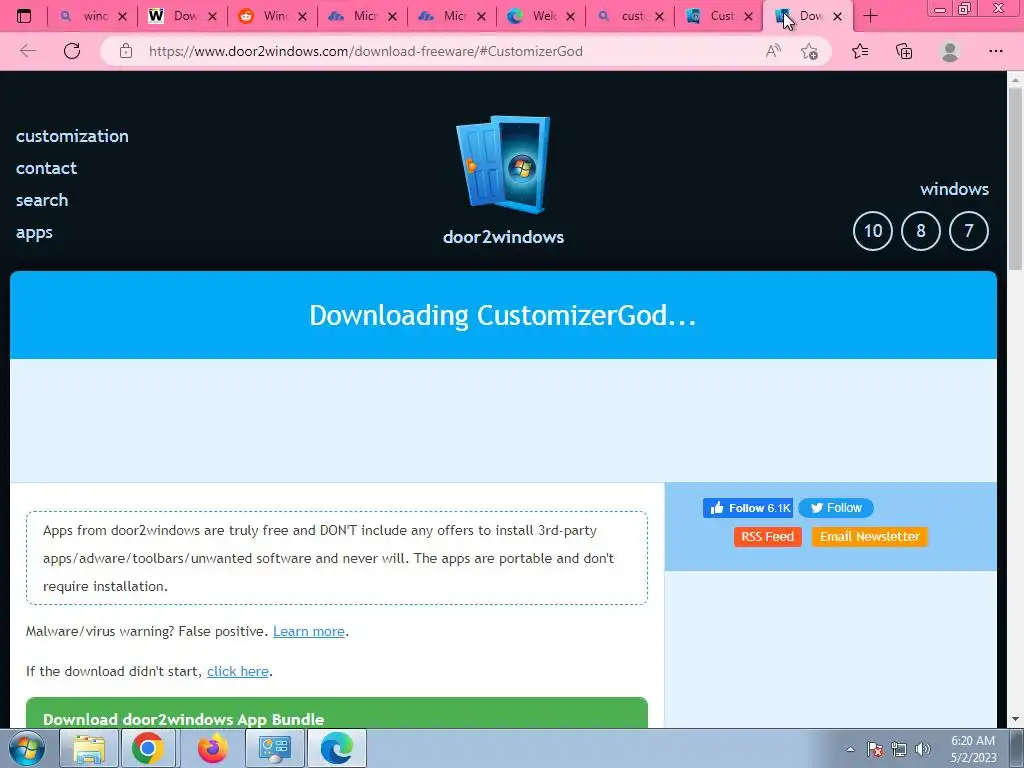Open the clock showing 6:20 AM
Image resolution: width=1024 pixels, height=768 pixels.
pyautogui.click(x=973, y=749)
